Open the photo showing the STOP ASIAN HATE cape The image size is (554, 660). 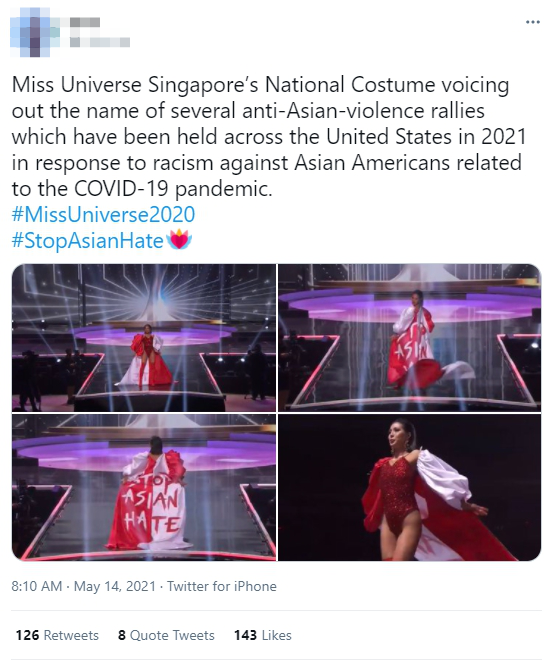click(144, 487)
